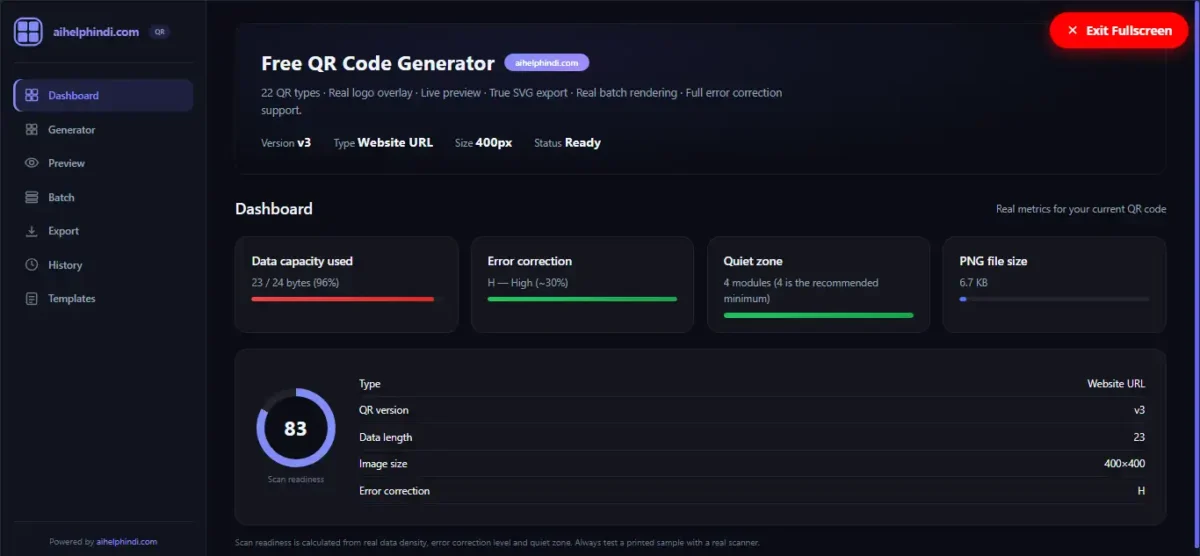Image resolution: width=1200 pixels, height=556 pixels.
Task: Click the green Quiet zone bar
Action: 818,315
